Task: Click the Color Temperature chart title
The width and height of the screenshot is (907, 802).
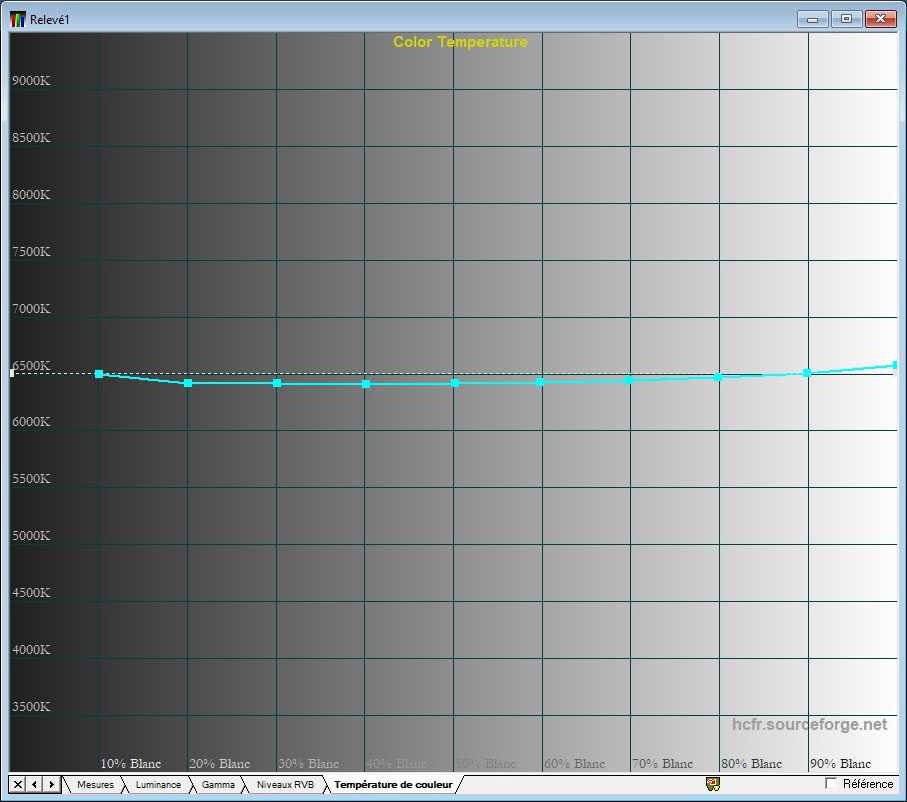Action: (x=460, y=42)
